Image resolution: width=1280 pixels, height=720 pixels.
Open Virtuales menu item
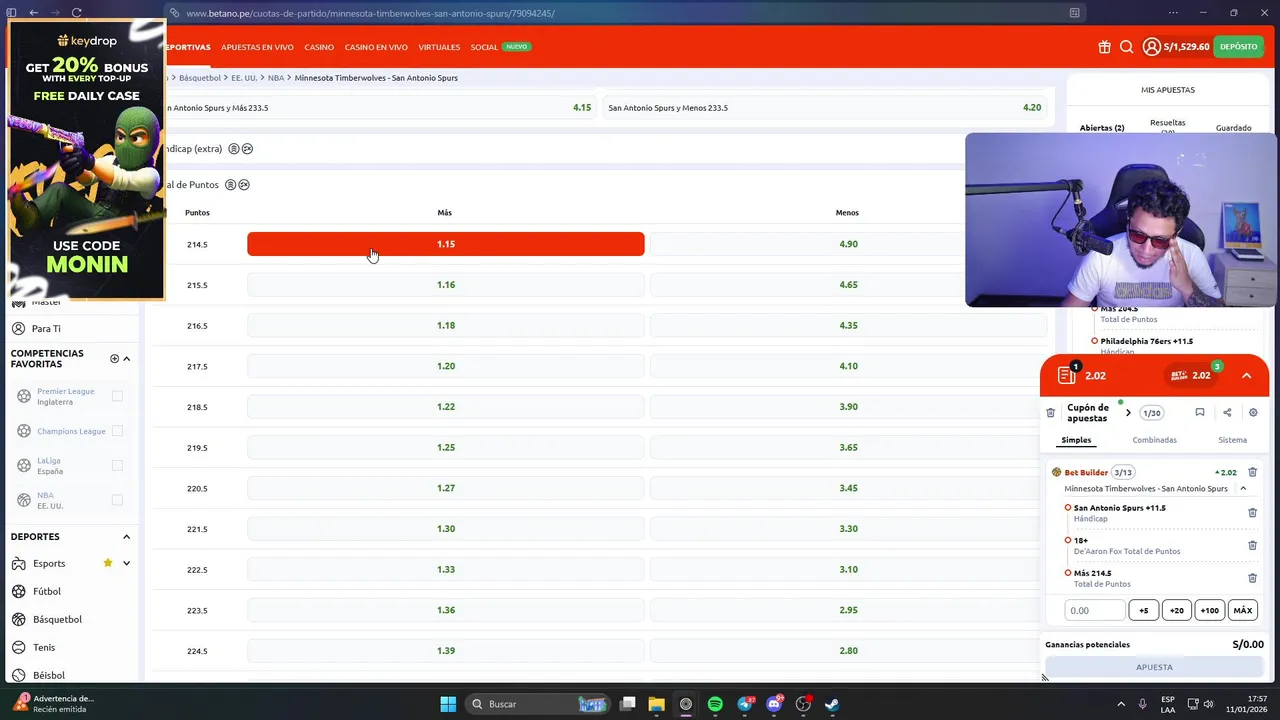(x=439, y=47)
